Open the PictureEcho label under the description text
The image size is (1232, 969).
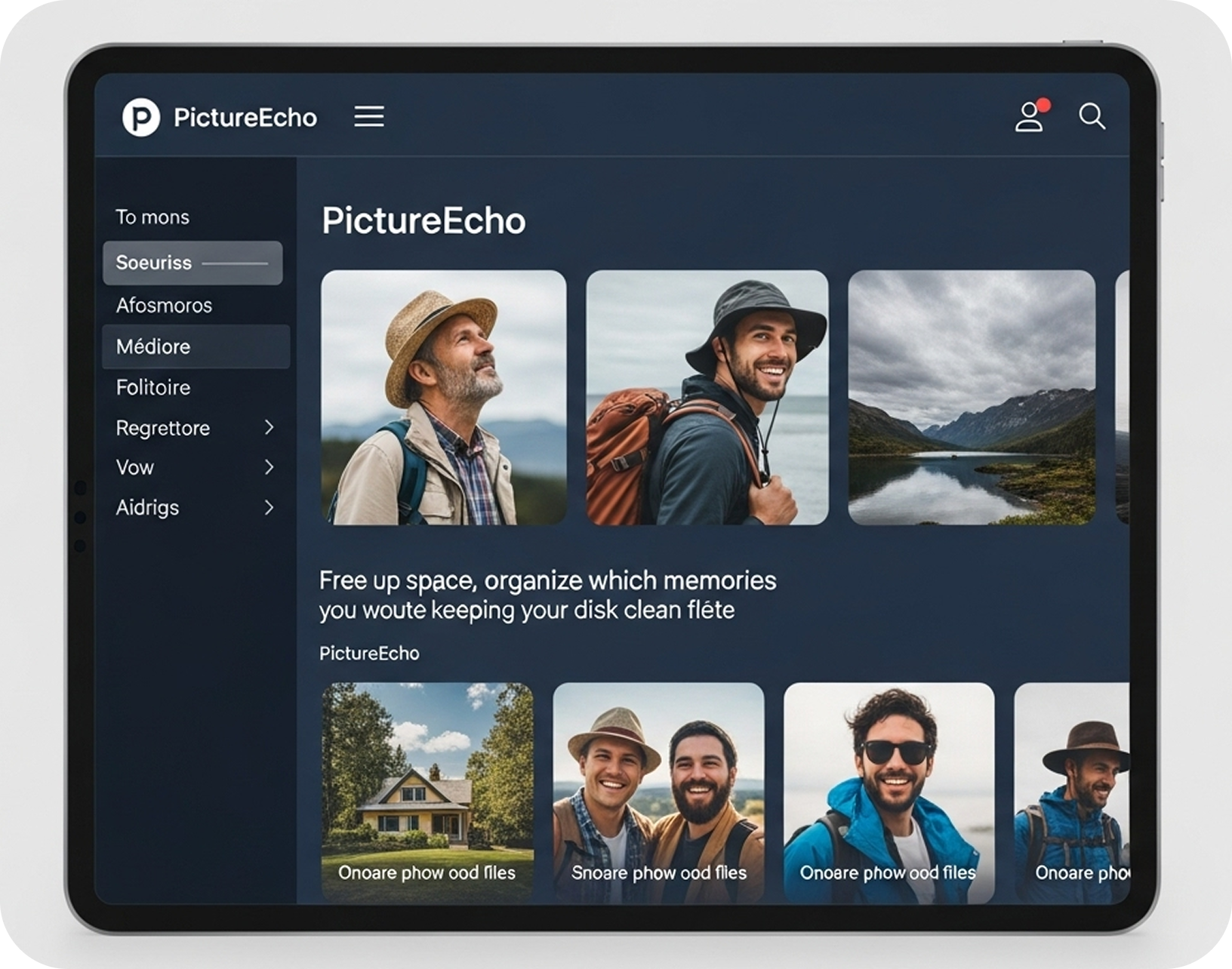(x=369, y=654)
